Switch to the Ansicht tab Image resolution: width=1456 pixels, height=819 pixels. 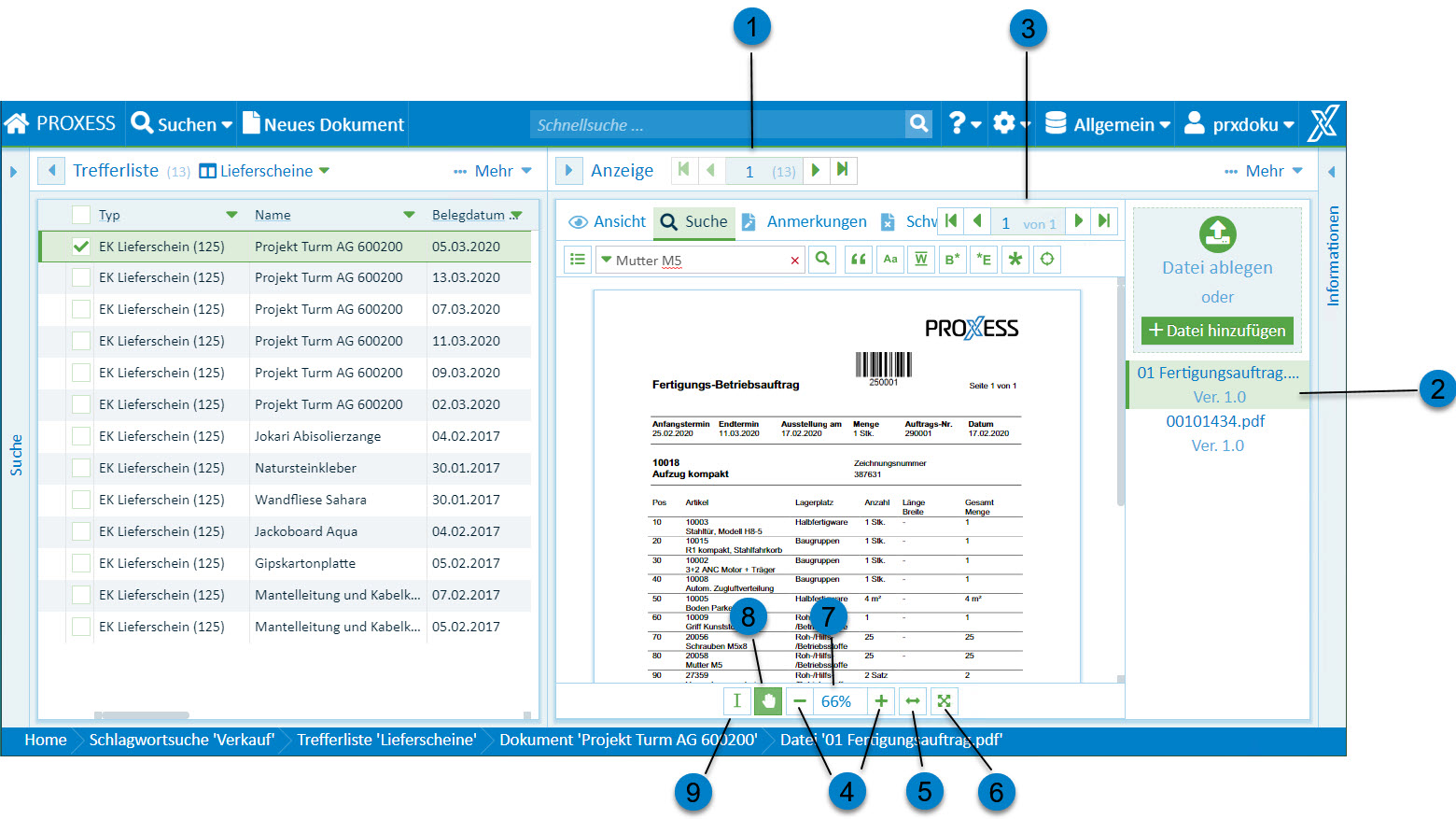coord(608,221)
